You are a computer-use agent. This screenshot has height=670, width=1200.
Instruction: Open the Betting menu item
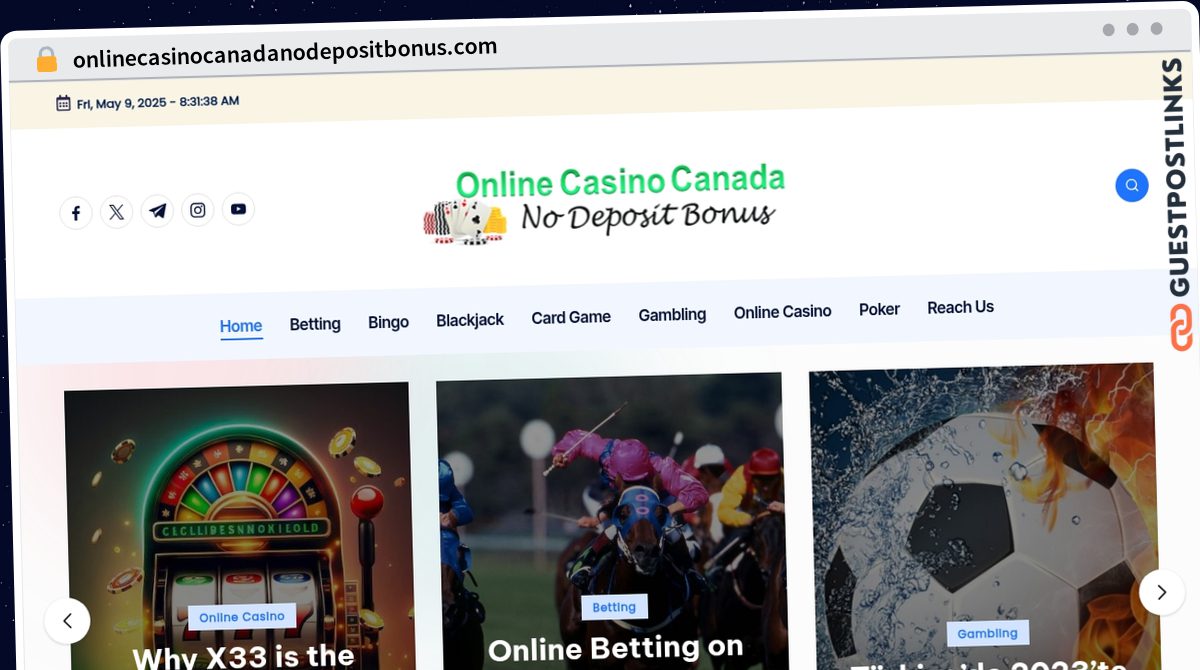(x=315, y=324)
